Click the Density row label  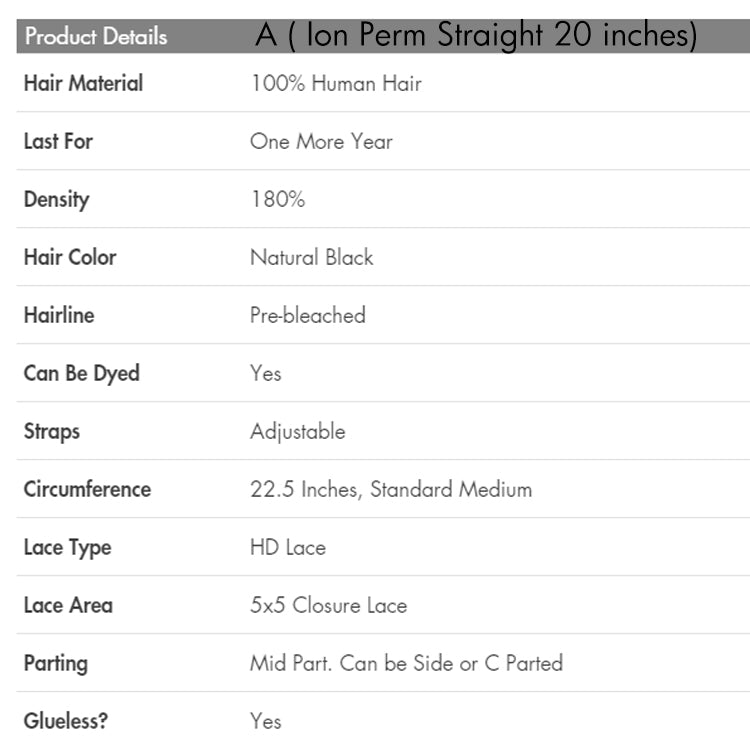point(56,199)
